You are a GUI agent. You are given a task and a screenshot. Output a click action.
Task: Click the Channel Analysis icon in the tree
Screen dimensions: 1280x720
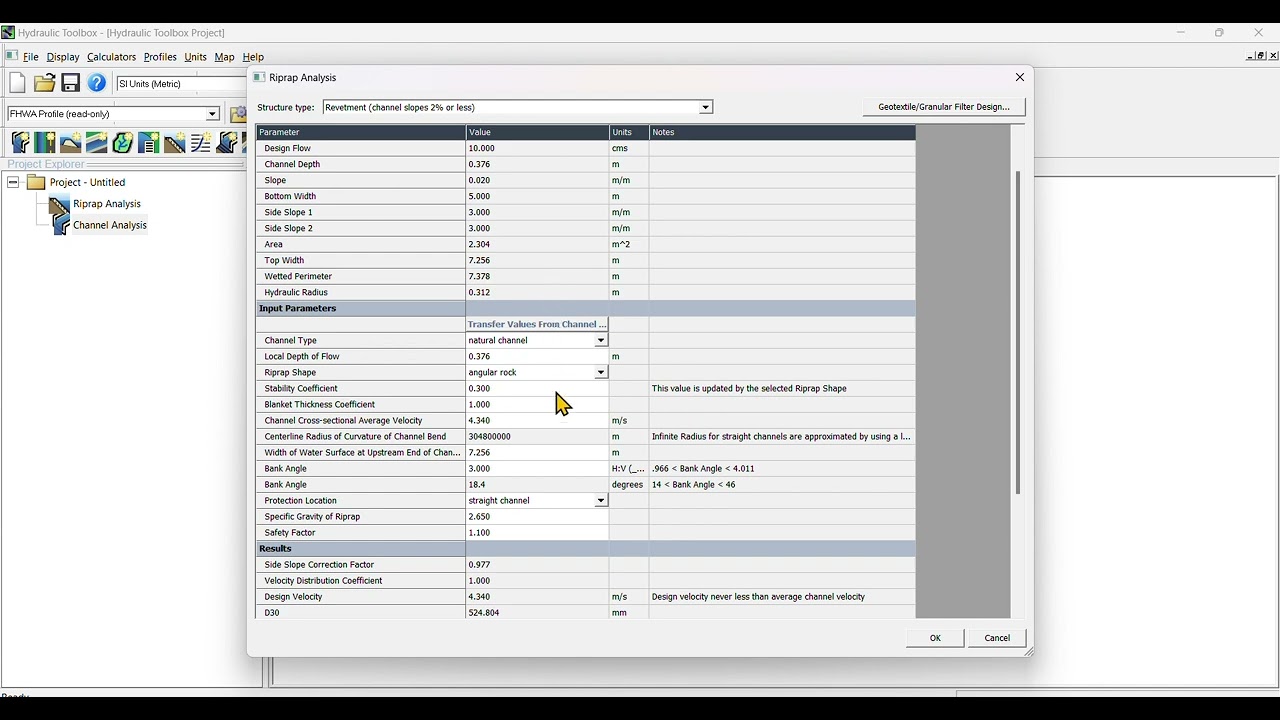(x=59, y=225)
